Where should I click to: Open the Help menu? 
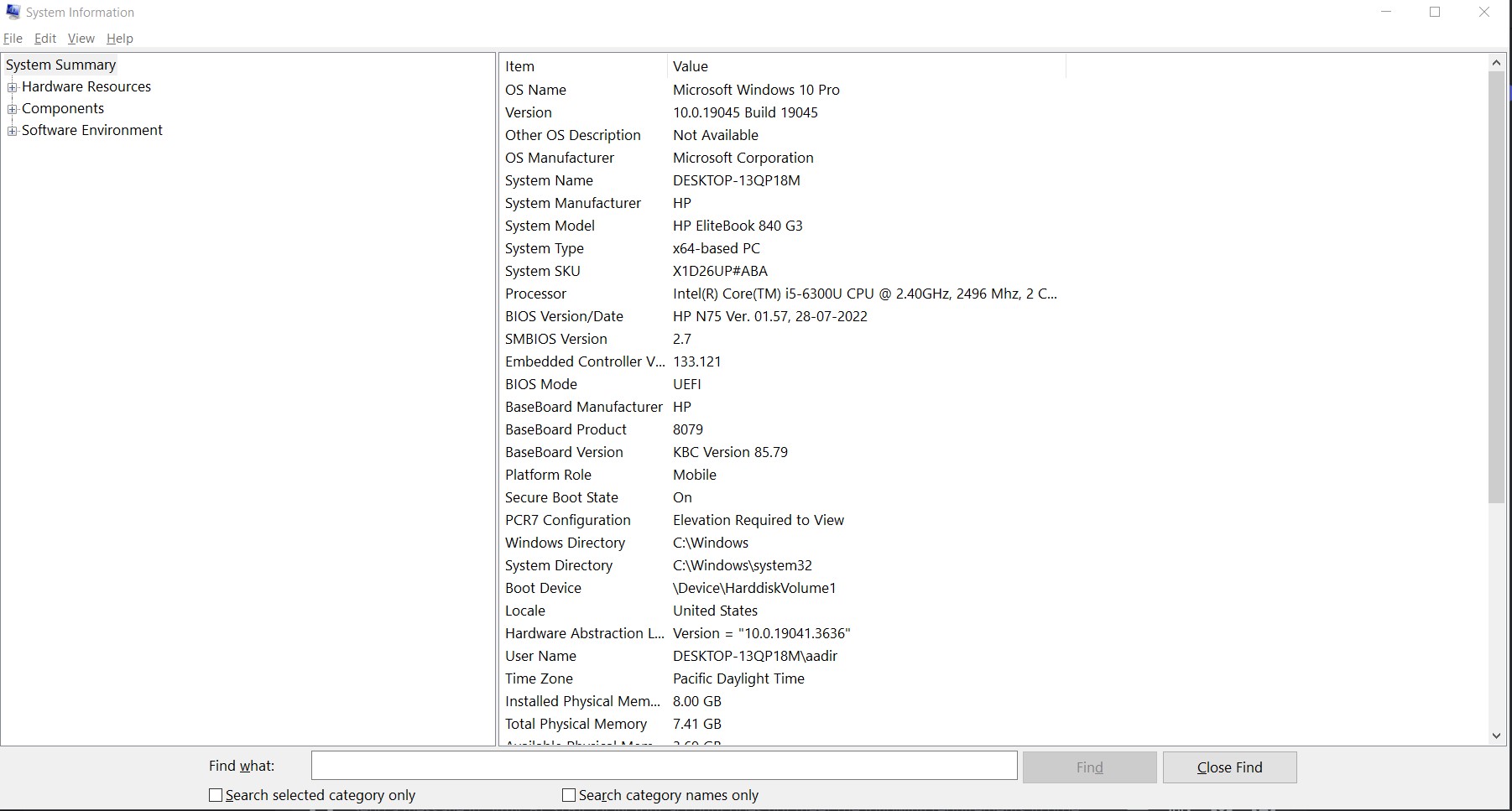coord(120,39)
